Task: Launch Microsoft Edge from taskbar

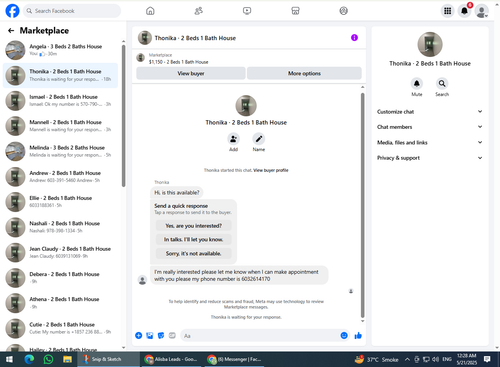Action: point(29,359)
